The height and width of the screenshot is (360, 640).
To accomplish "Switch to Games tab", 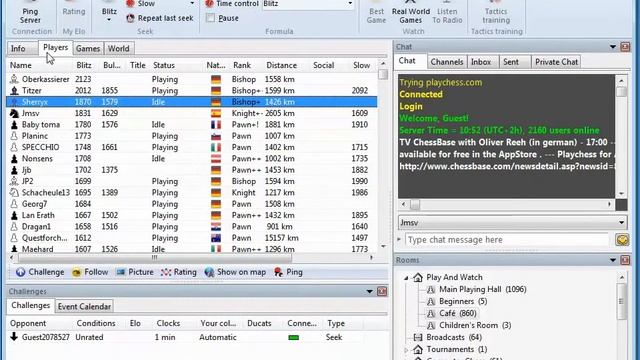I will point(88,49).
